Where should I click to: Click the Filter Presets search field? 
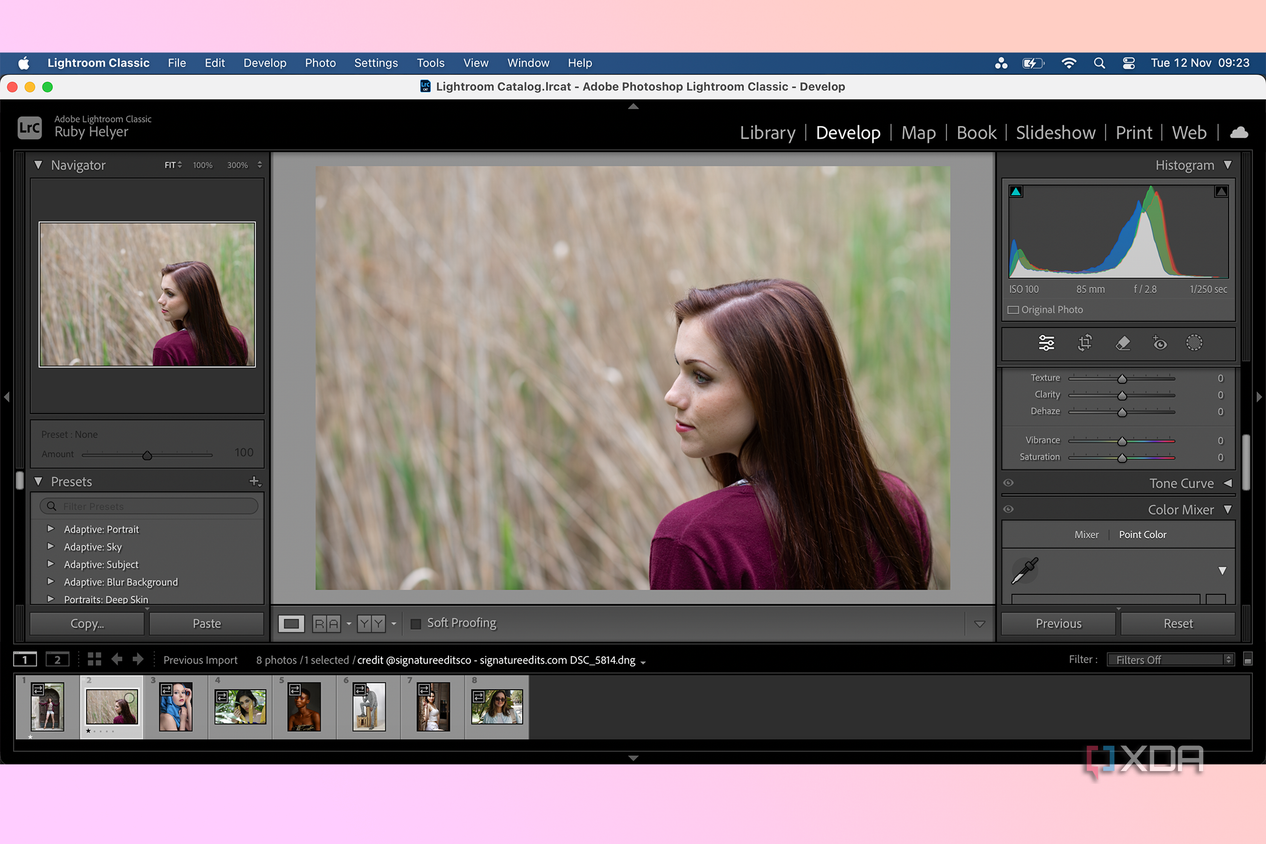pyautogui.click(x=149, y=506)
